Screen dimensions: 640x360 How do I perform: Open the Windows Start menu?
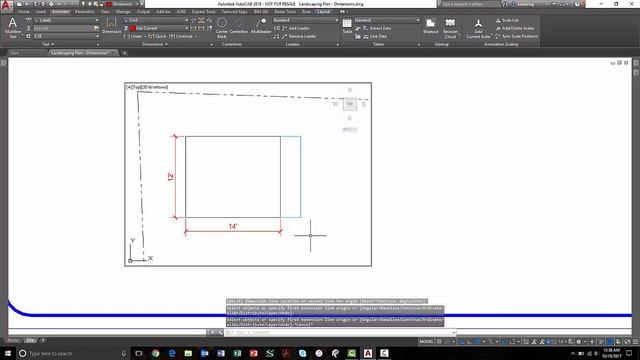[x=8, y=353]
